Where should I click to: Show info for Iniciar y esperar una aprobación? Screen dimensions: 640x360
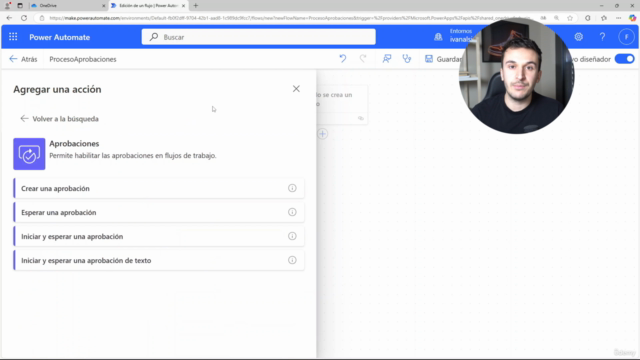[292, 236]
